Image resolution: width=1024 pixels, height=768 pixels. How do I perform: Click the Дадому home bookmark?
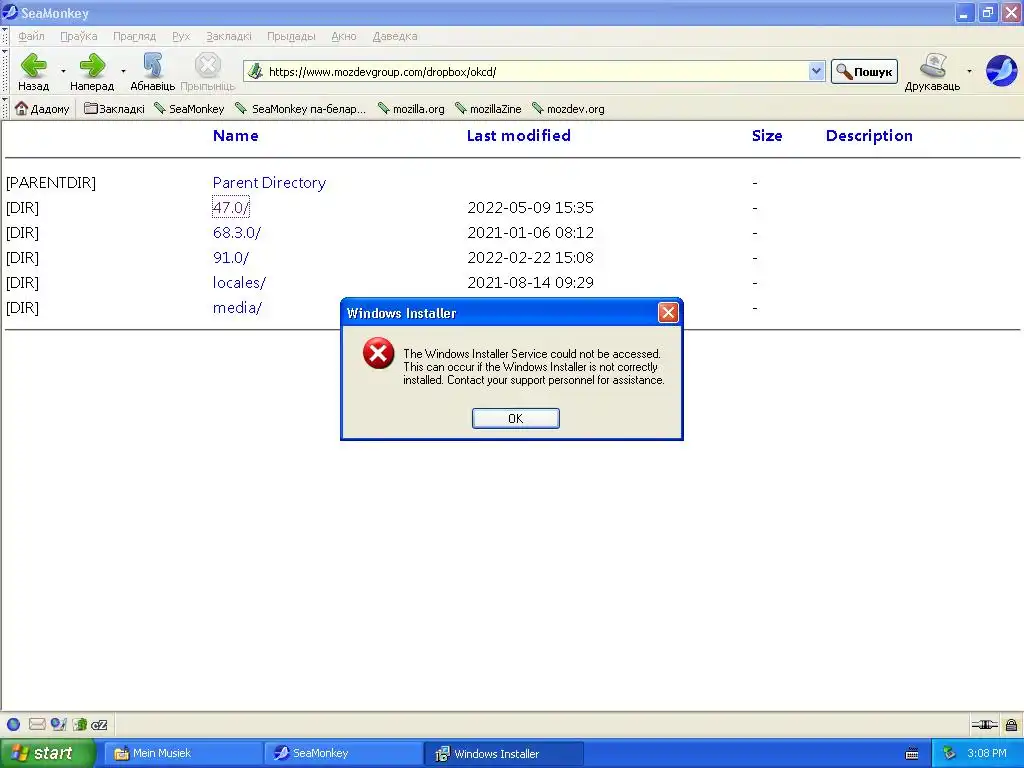tap(42, 108)
